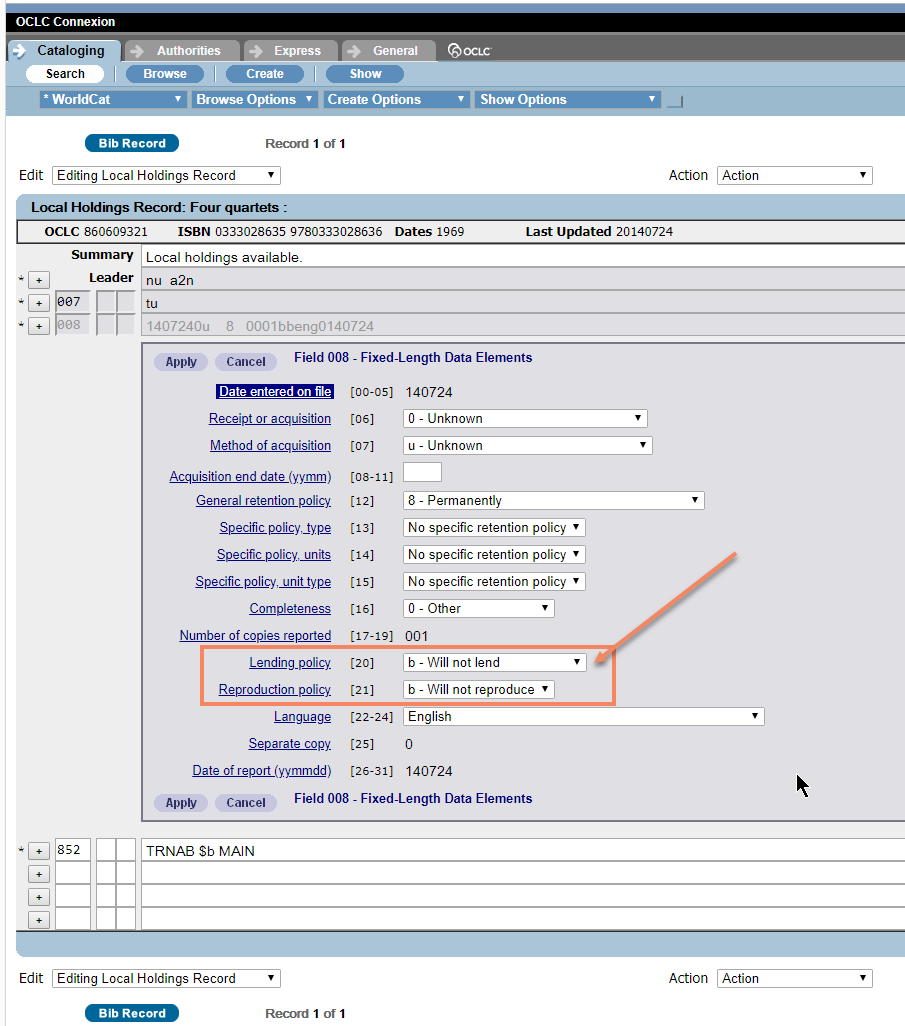Click the top Apply button in Field 008
This screenshot has width=905, height=1026.
point(181,362)
